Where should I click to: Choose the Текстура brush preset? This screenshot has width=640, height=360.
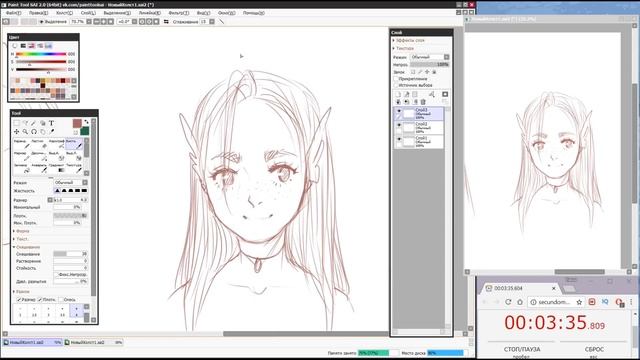(x=74, y=168)
